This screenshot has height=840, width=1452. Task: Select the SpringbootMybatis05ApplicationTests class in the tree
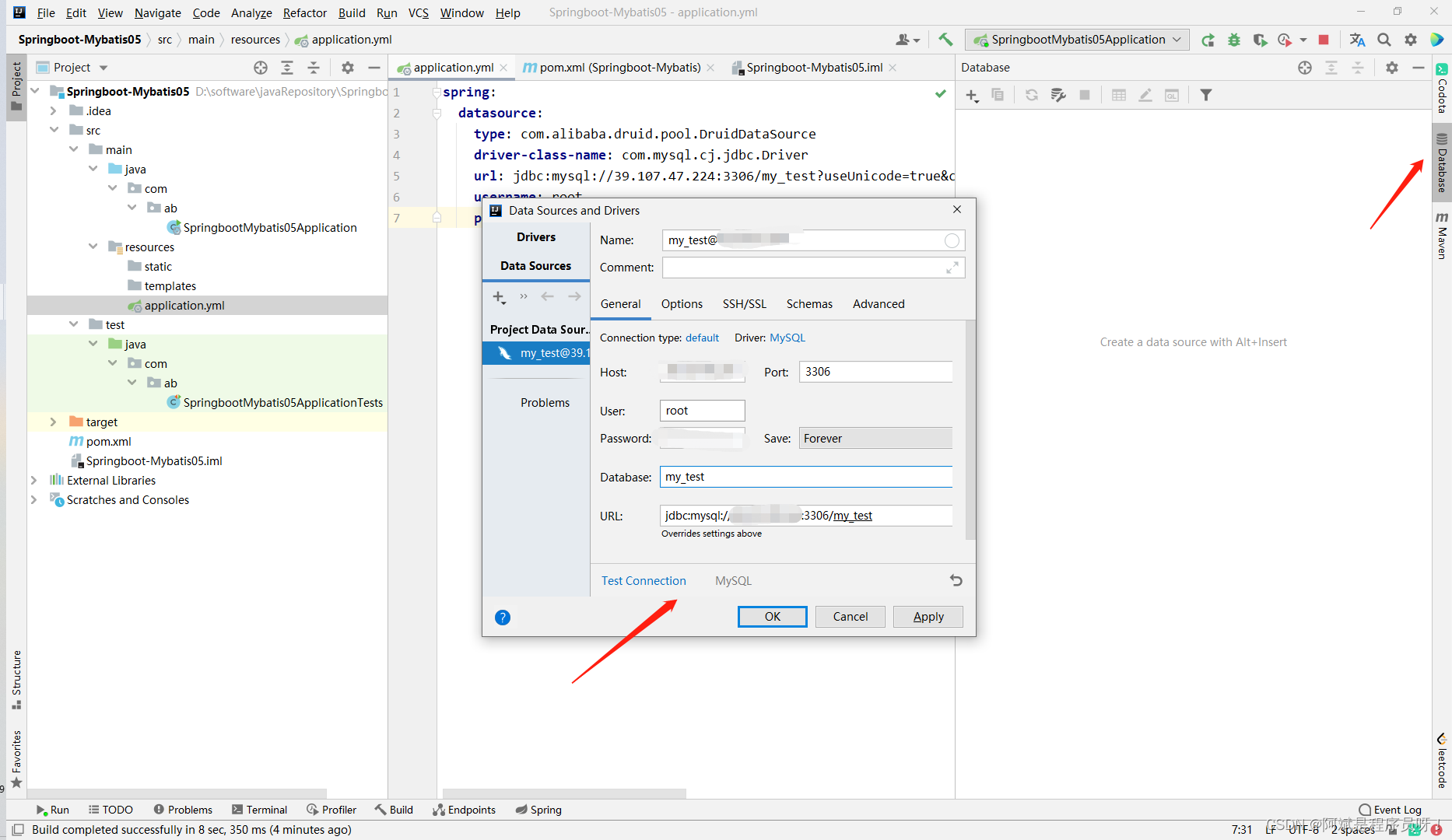pyautogui.click(x=282, y=402)
